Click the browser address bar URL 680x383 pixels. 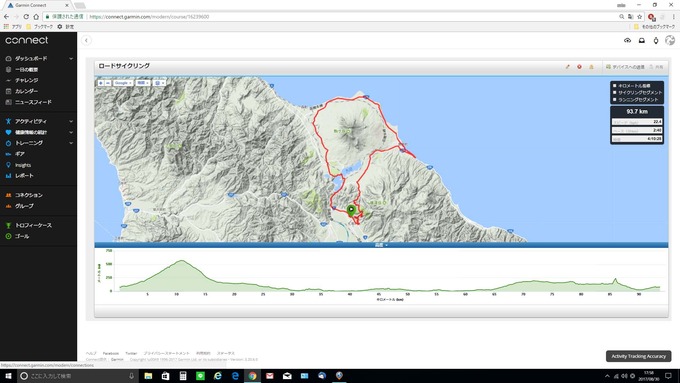click(x=149, y=16)
